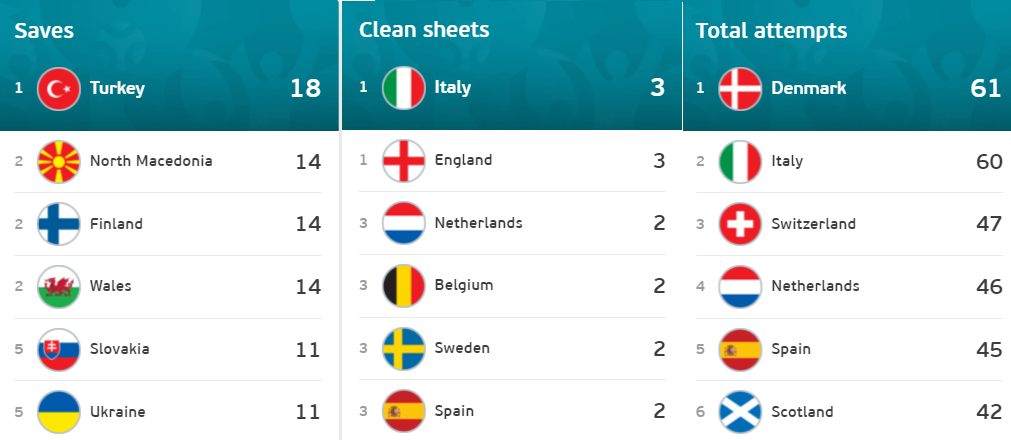Click England's flag in Clean sheets
This screenshot has width=1011, height=440.
404,161
